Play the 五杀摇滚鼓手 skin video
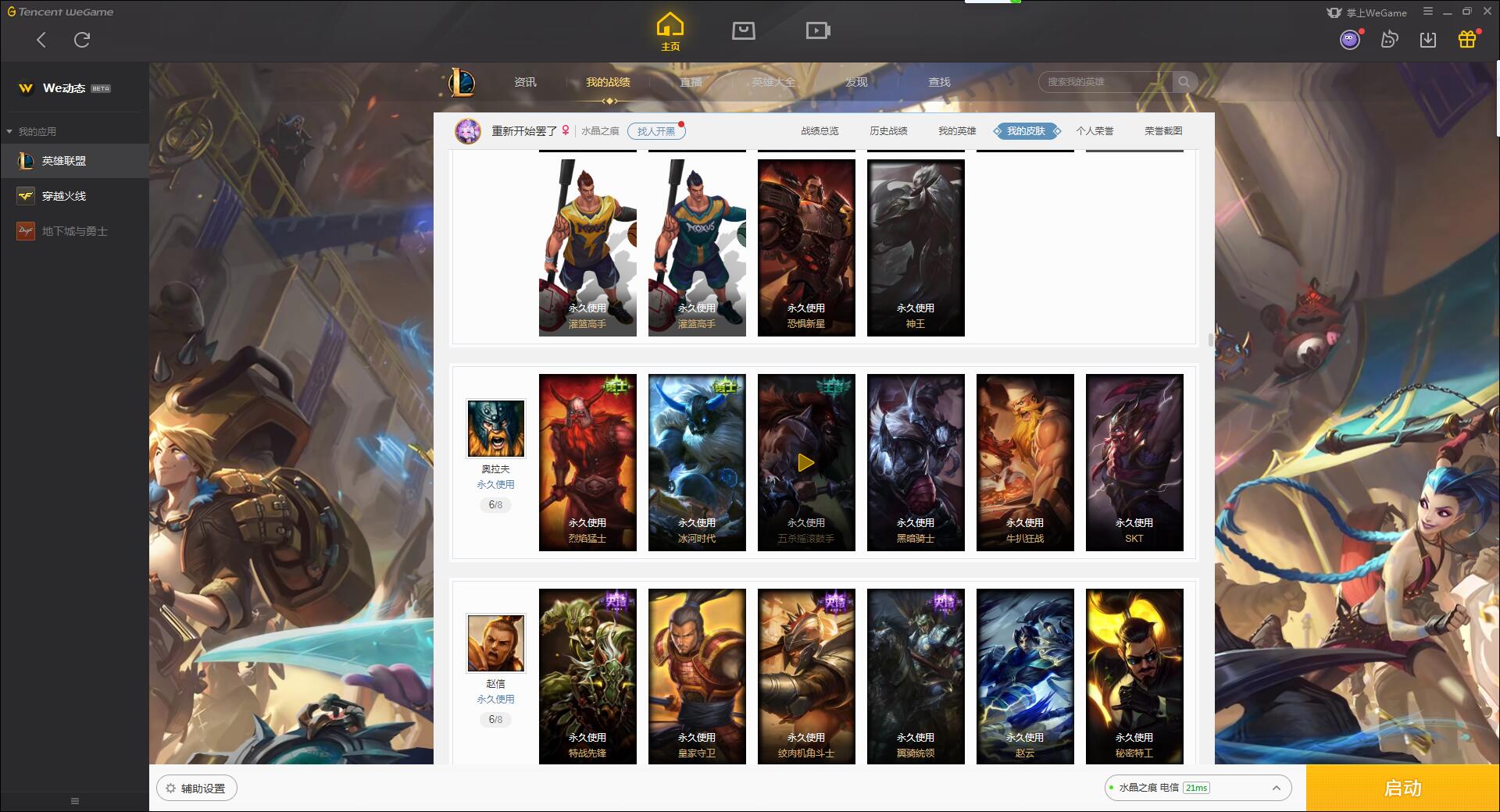Screen dimensions: 1500x812 click(806, 463)
